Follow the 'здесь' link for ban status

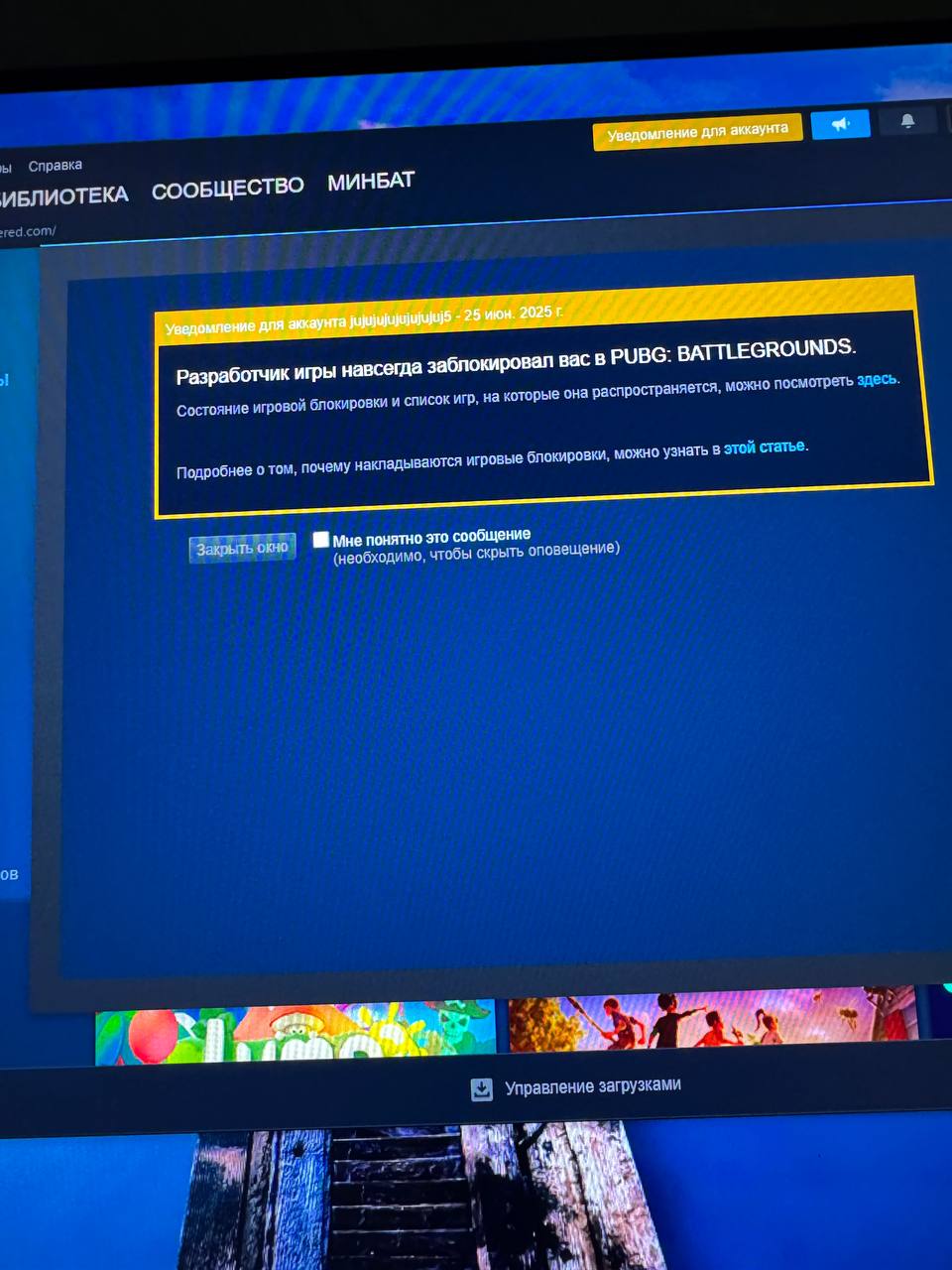click(x=877, y=379)
